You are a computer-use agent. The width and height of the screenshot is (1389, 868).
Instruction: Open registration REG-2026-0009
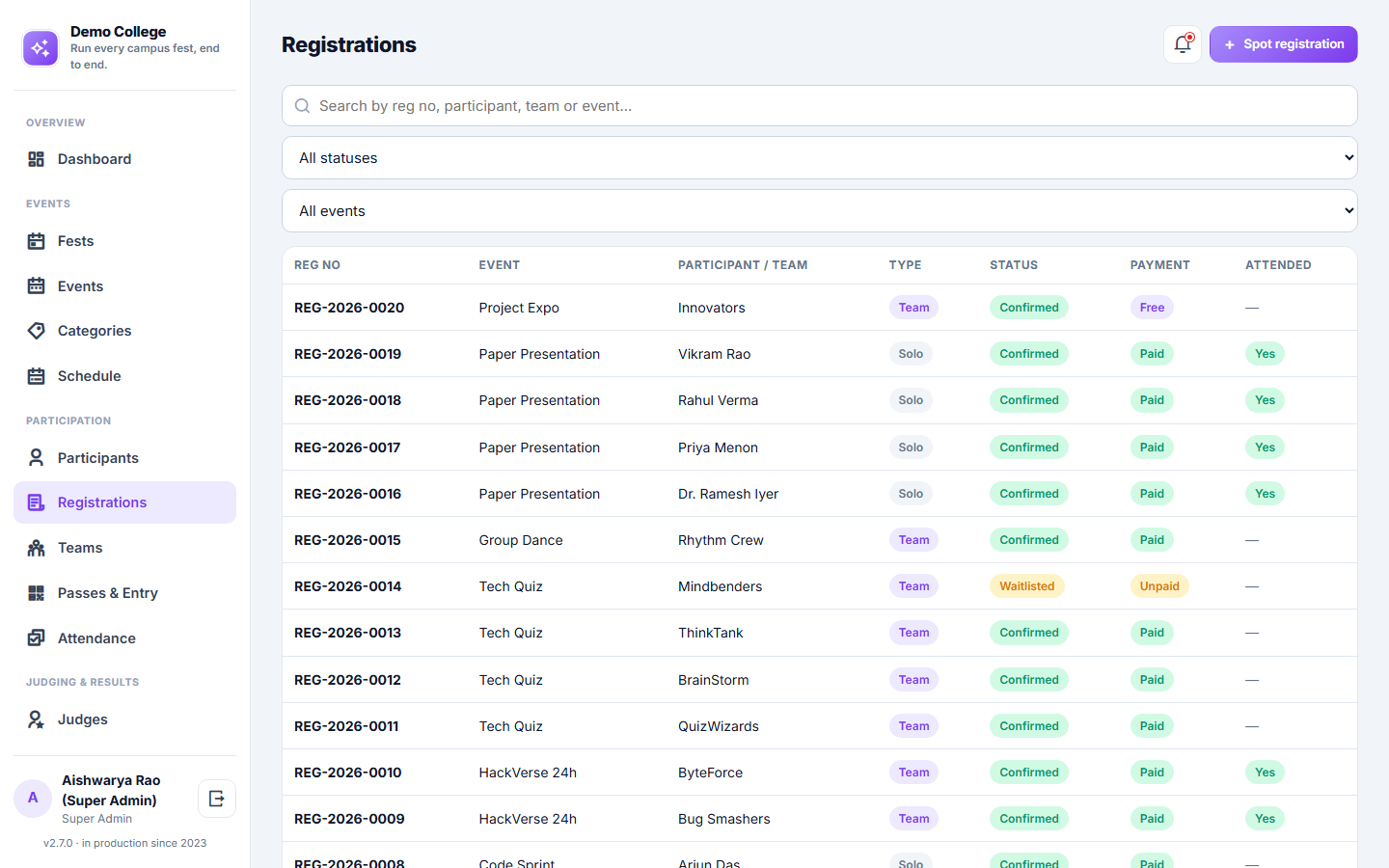349,819
